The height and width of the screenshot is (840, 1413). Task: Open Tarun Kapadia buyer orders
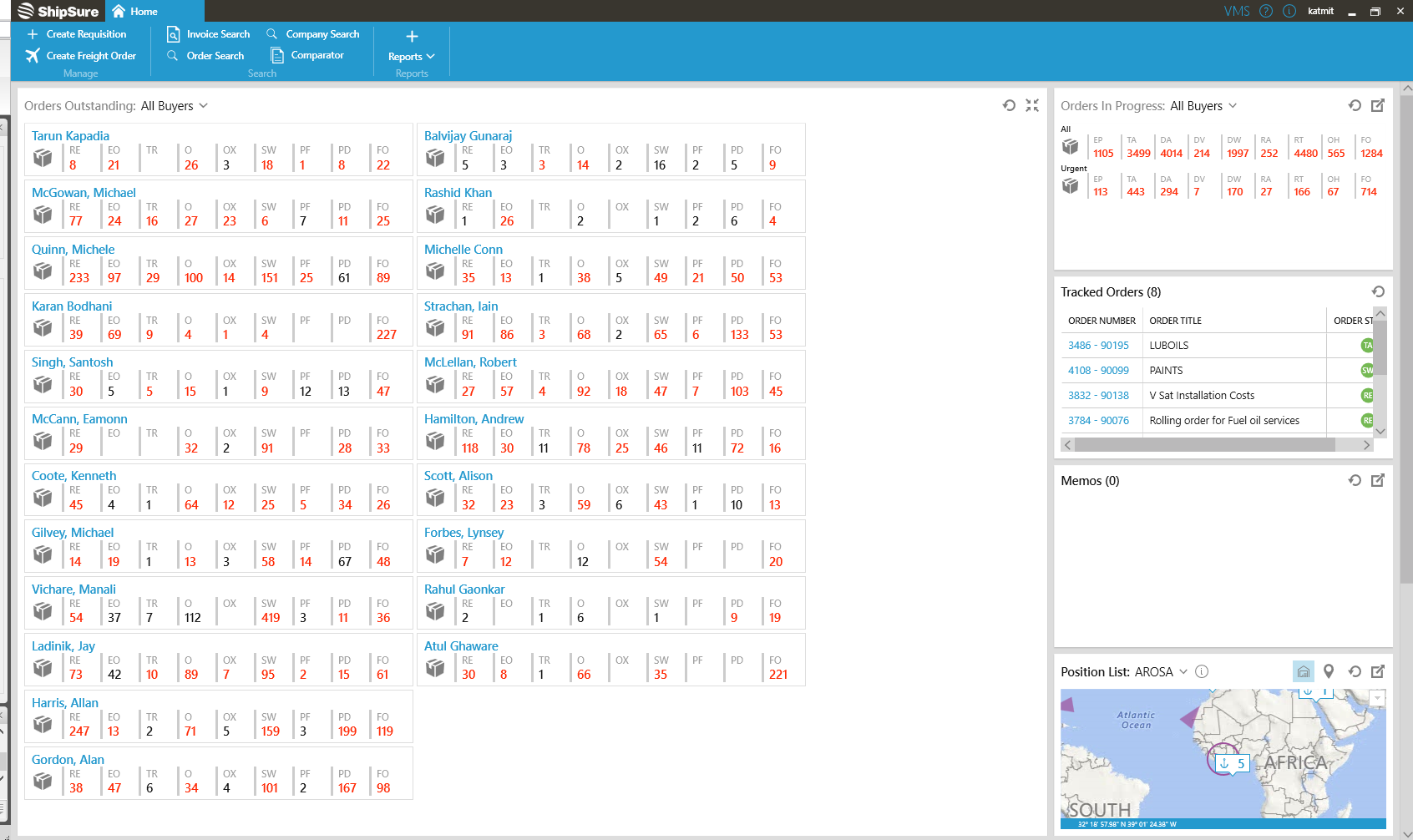tap(70, 136)
